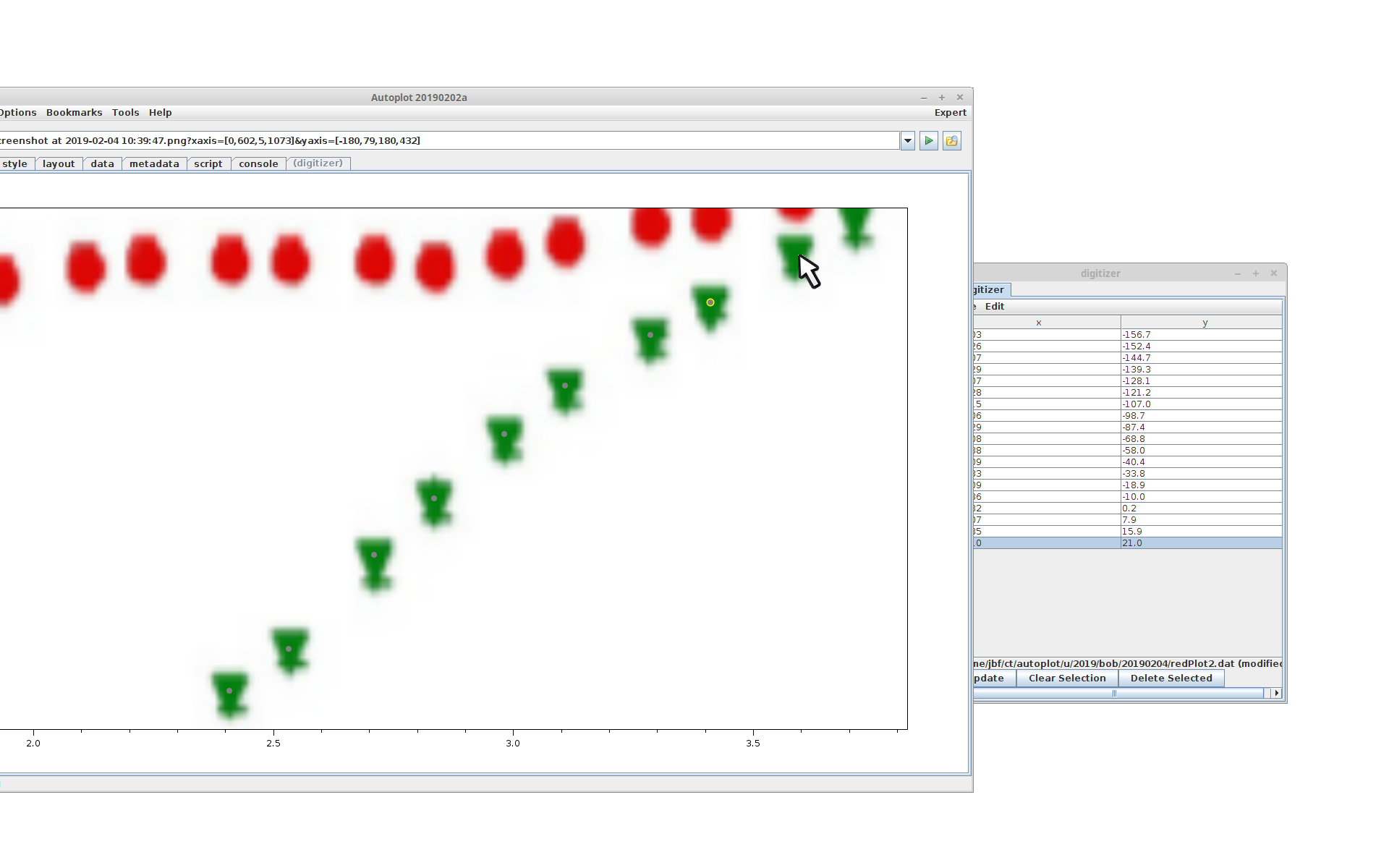The width and height of the screenshot is (1389, 868).
Task: Open the Edit menu in digitizer
Action: (995, 307)
